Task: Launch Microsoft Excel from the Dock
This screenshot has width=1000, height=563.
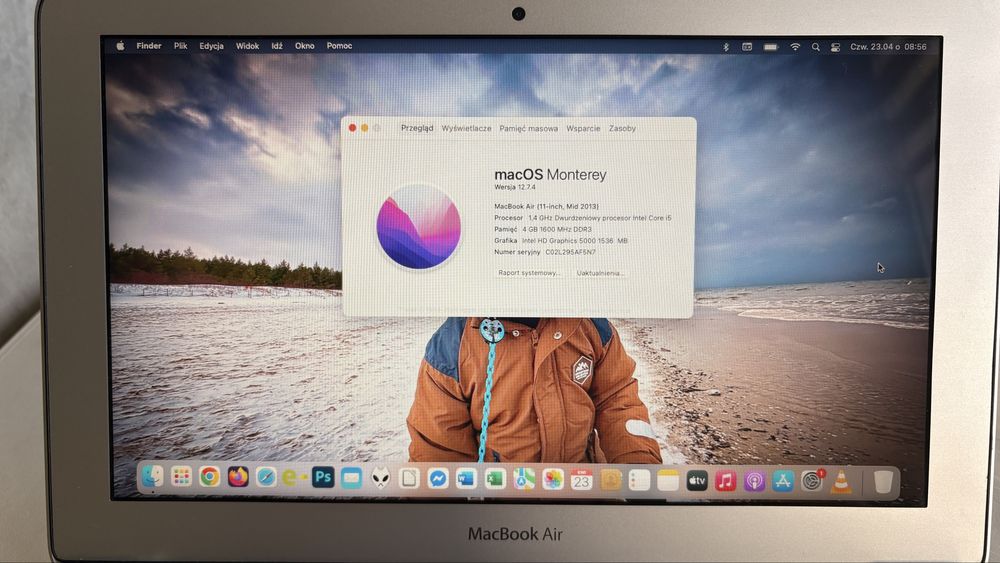Action: click(x=495, y=479)
